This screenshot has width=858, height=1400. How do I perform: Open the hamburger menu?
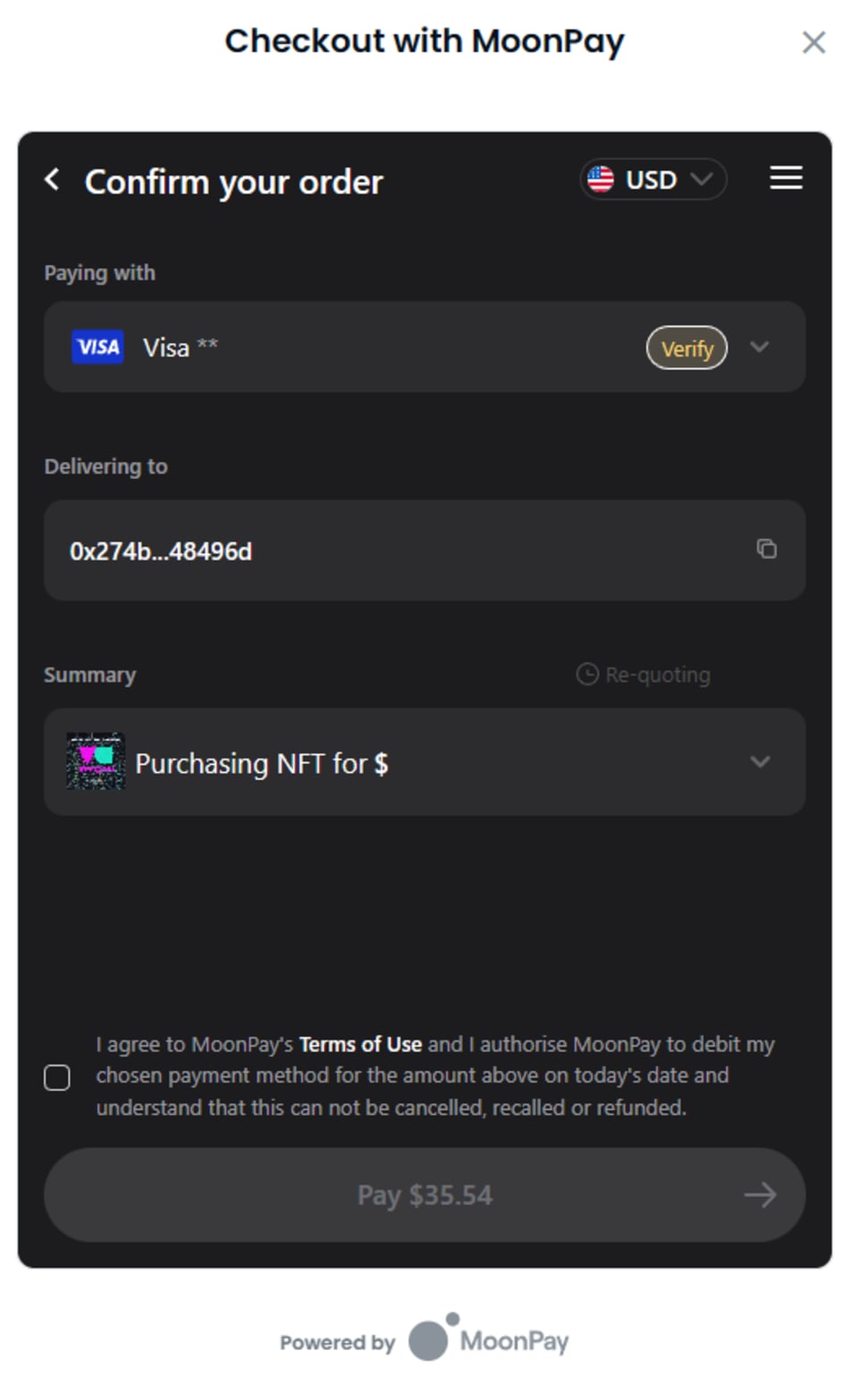tap(786, 179)
